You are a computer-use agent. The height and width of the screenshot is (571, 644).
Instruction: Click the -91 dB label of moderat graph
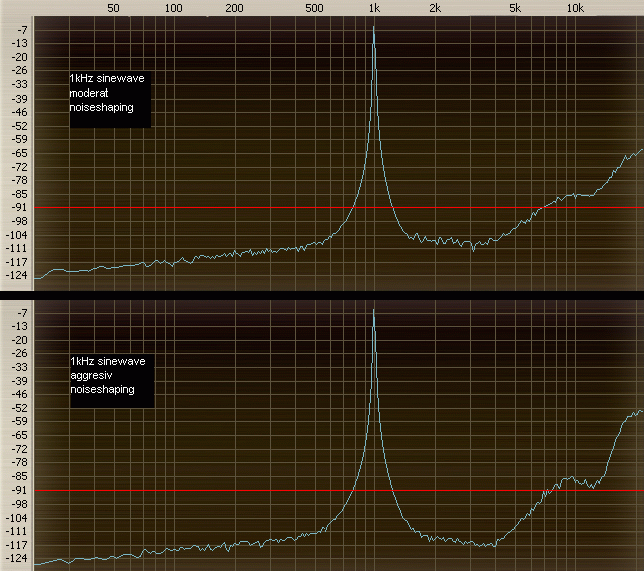19,207
